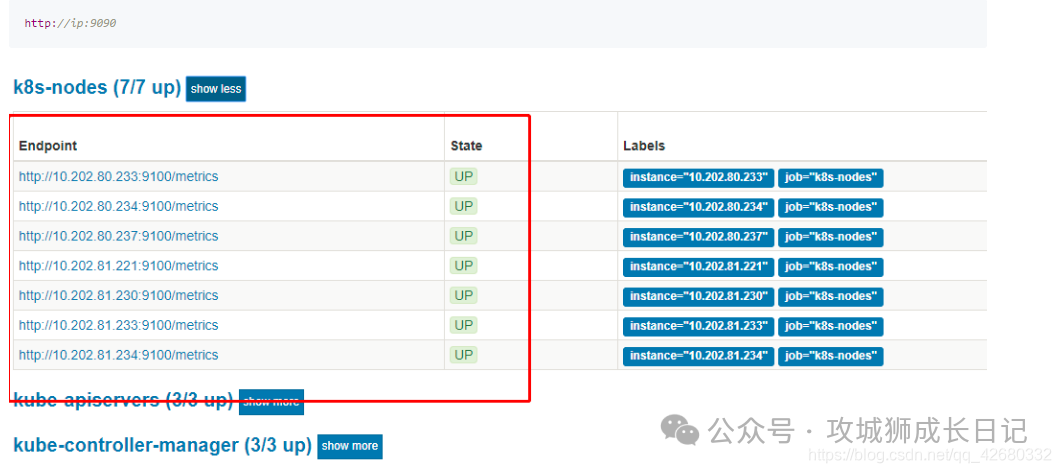Open endpoint http://10.202.81.233:9100/metrics
The image size is (1061, 473).
tap(118, 325)
